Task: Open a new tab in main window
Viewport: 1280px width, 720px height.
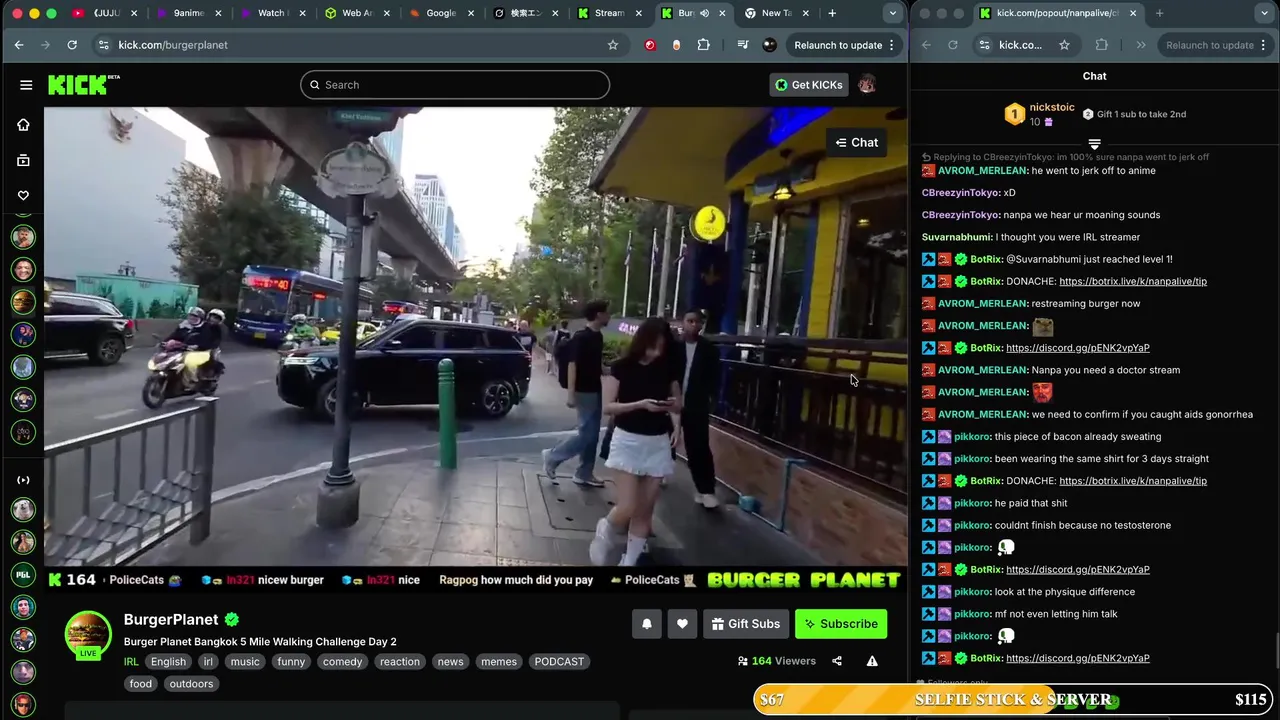Action: click(832, 13)
